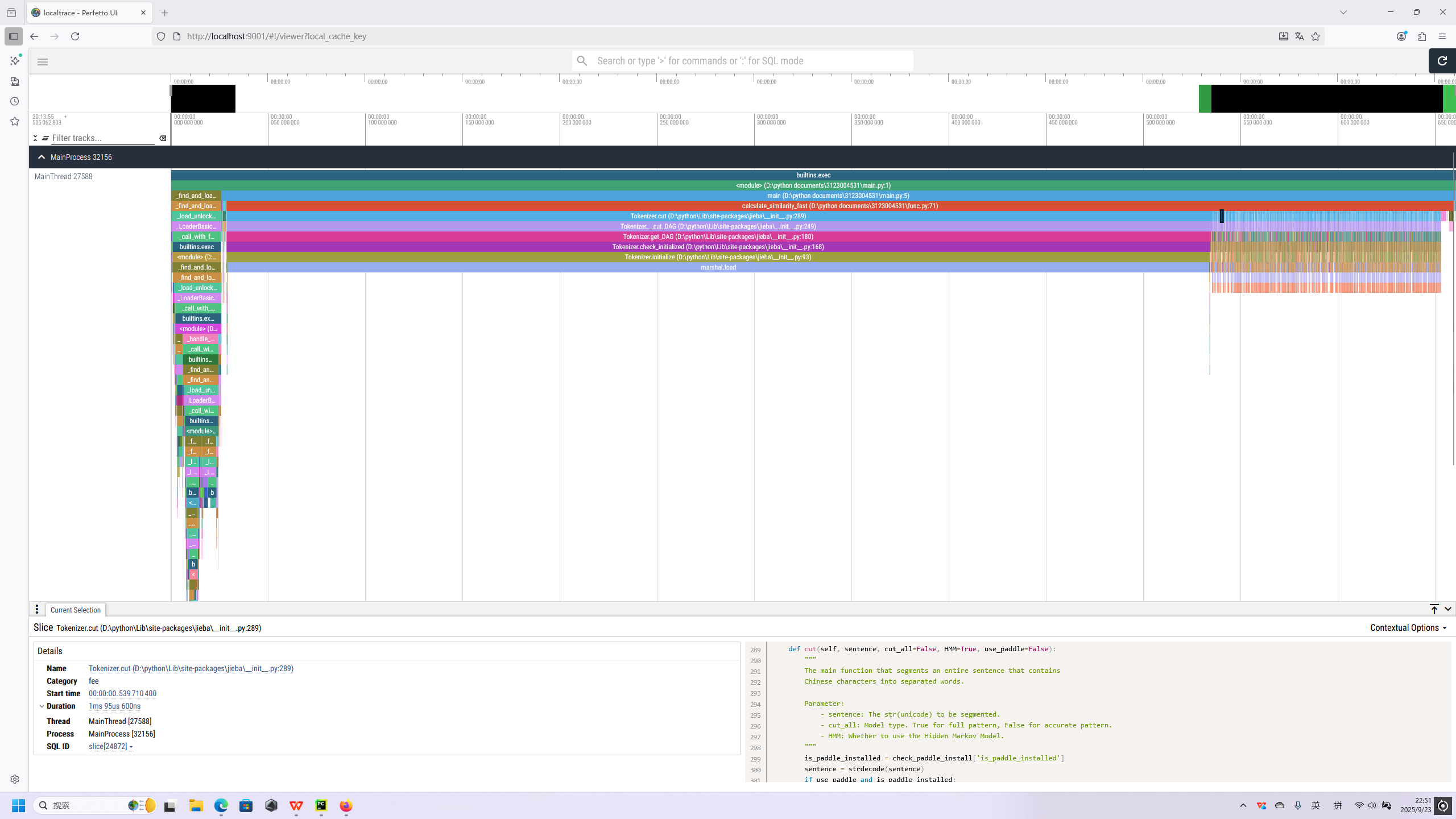Collapse the MainProcess 32156 track group

[41, 157]
